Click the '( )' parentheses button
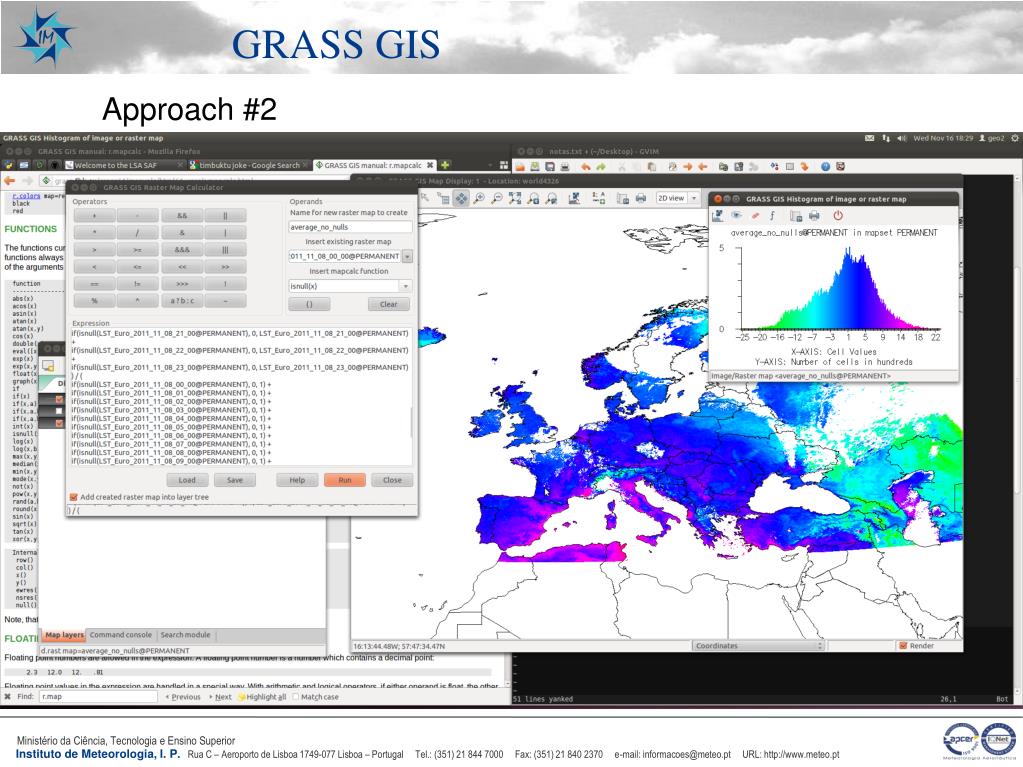 click(x=309, y=305)
